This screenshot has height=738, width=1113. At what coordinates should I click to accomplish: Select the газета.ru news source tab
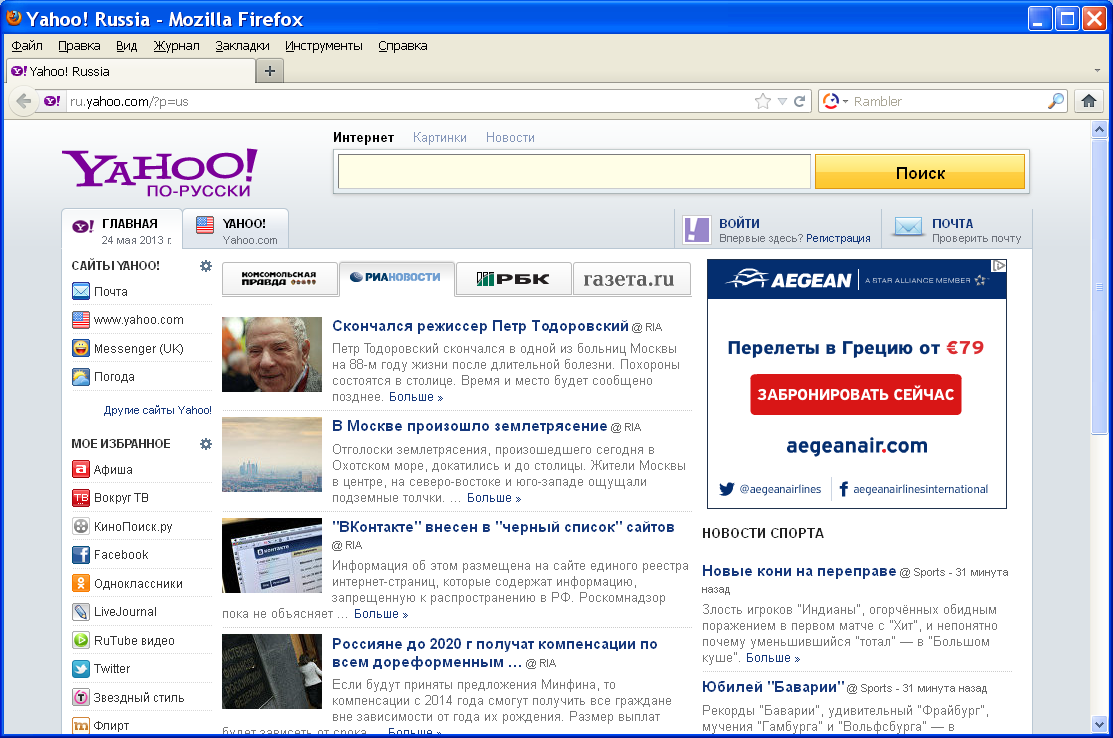(632, 278)
